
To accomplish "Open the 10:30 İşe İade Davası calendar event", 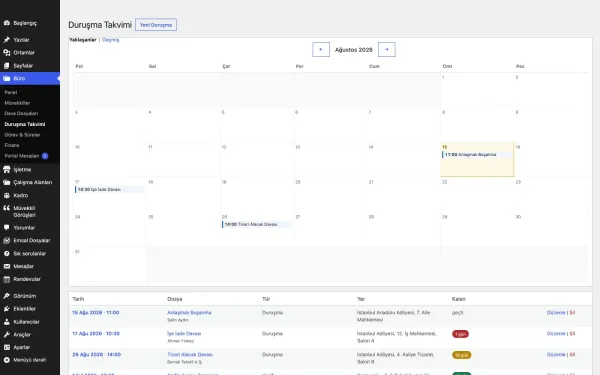I will tap(109, 189).
